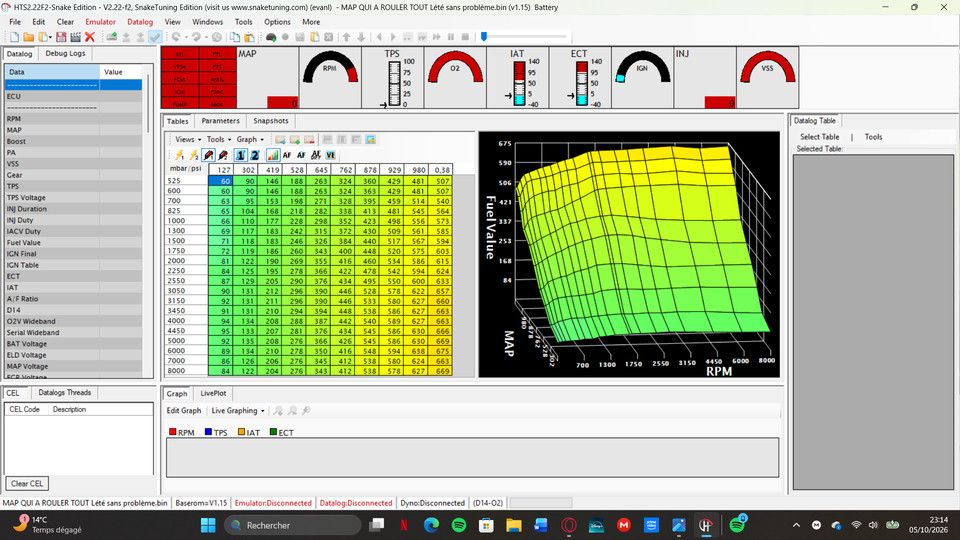Toggle secondary maps button labelled 2
960x540 pixels.
[x=255, y=155]
